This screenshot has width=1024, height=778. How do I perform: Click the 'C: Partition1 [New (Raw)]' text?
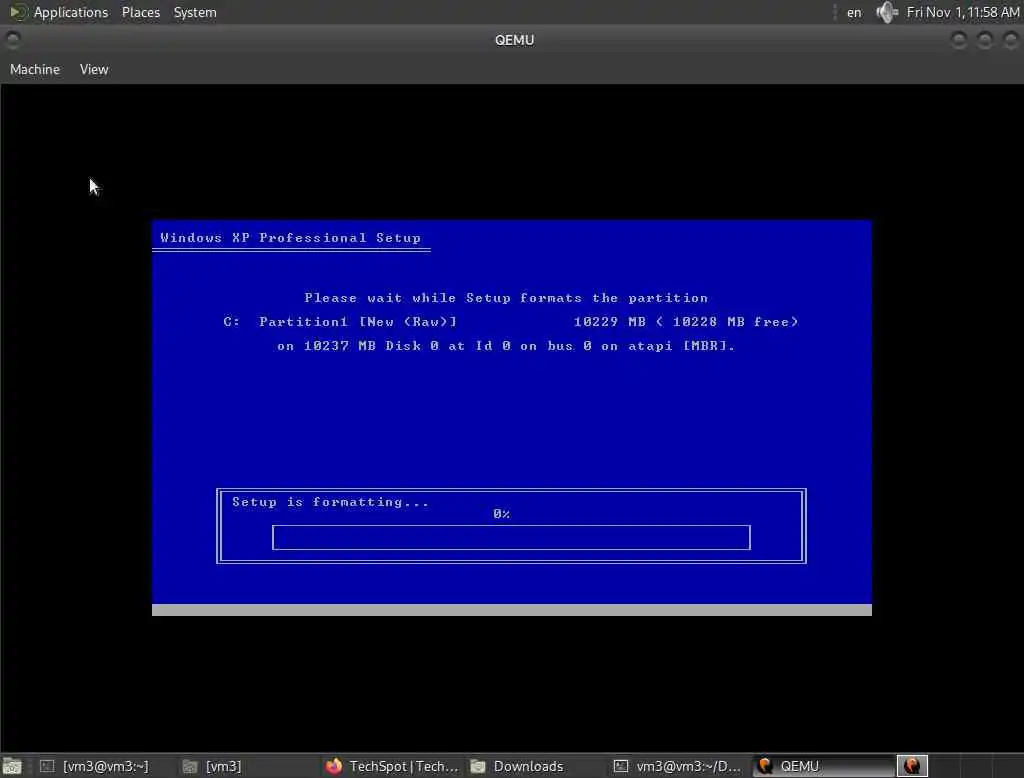[340, 321]
